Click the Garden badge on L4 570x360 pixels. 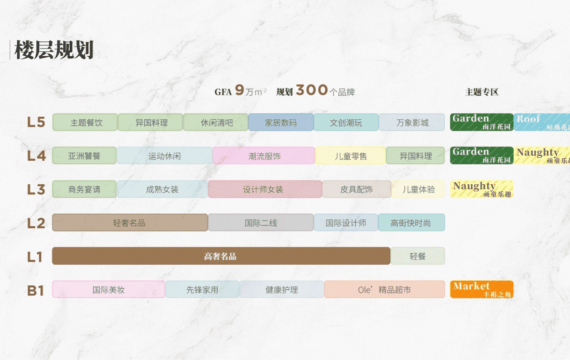click(482, 156)
